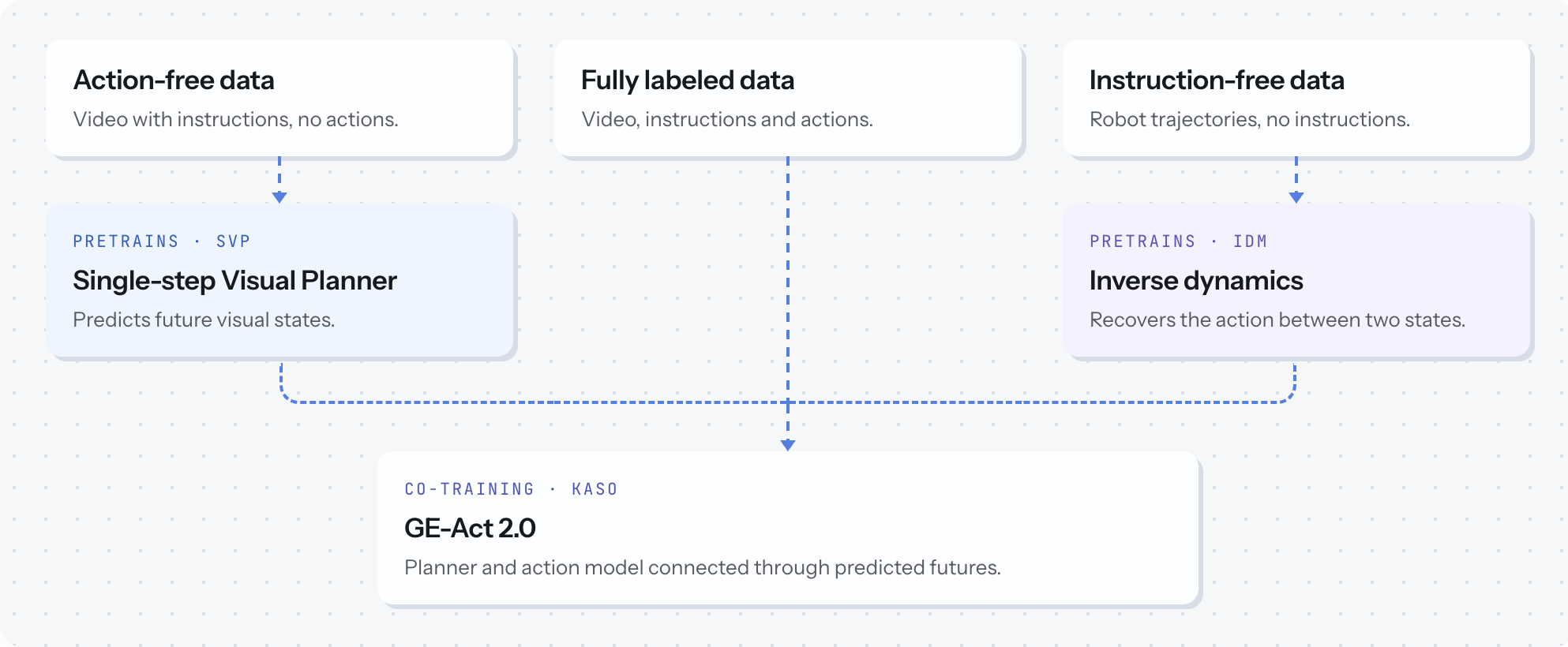The image size is (1568, 647).
Task: Select the Fully labeled data card
Action: 788,98
